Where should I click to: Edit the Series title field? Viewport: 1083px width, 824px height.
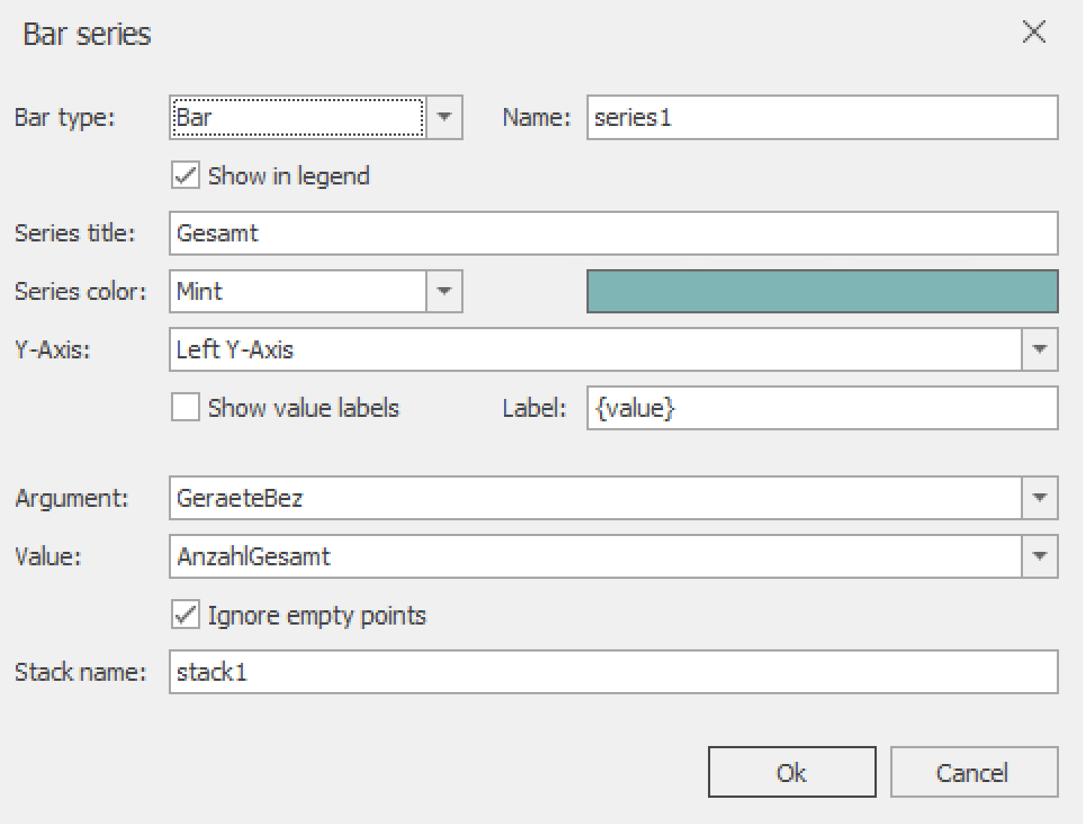(x=613, y=233)
